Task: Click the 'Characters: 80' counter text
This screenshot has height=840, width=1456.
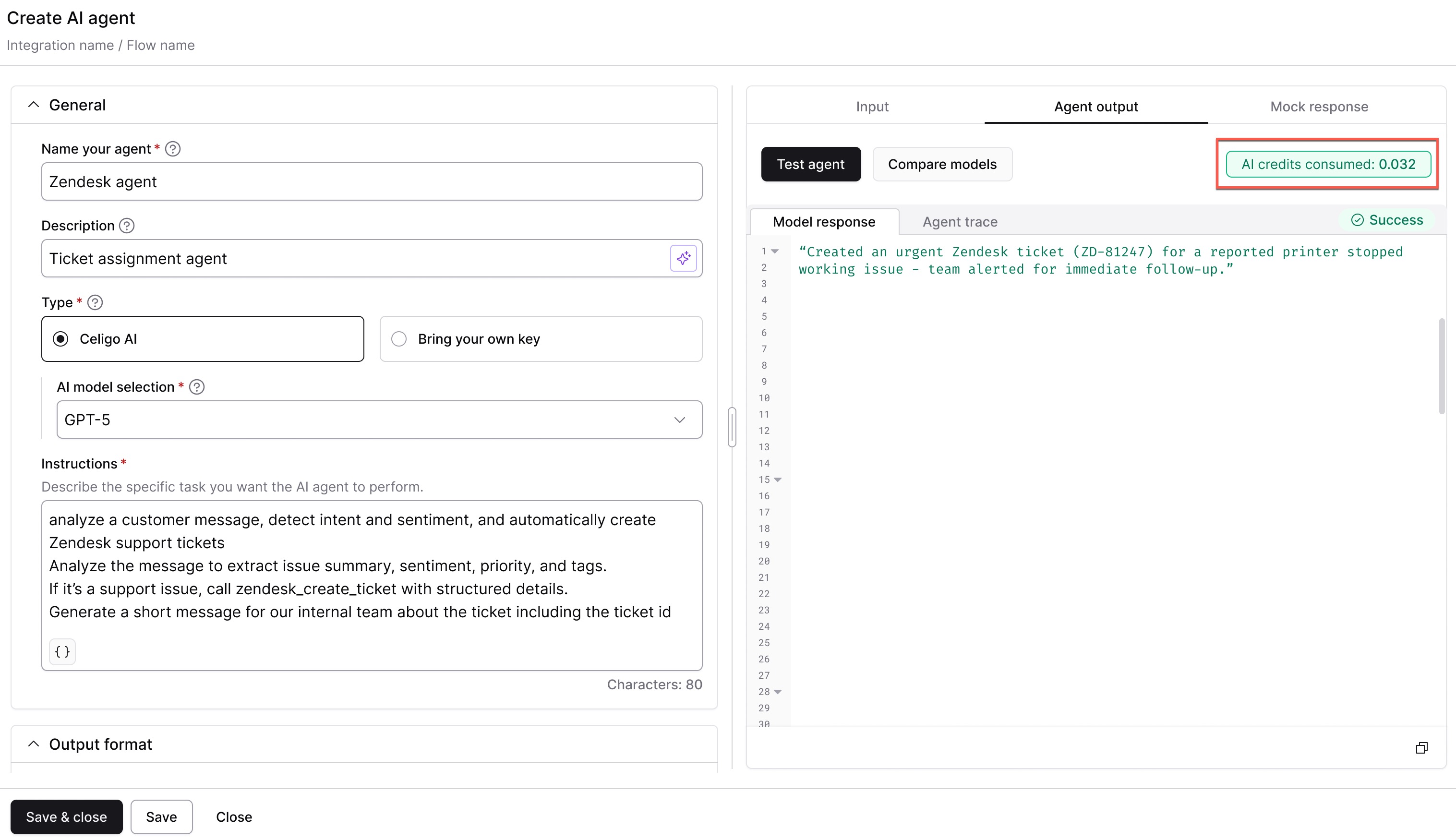Action: pos(654,684)
